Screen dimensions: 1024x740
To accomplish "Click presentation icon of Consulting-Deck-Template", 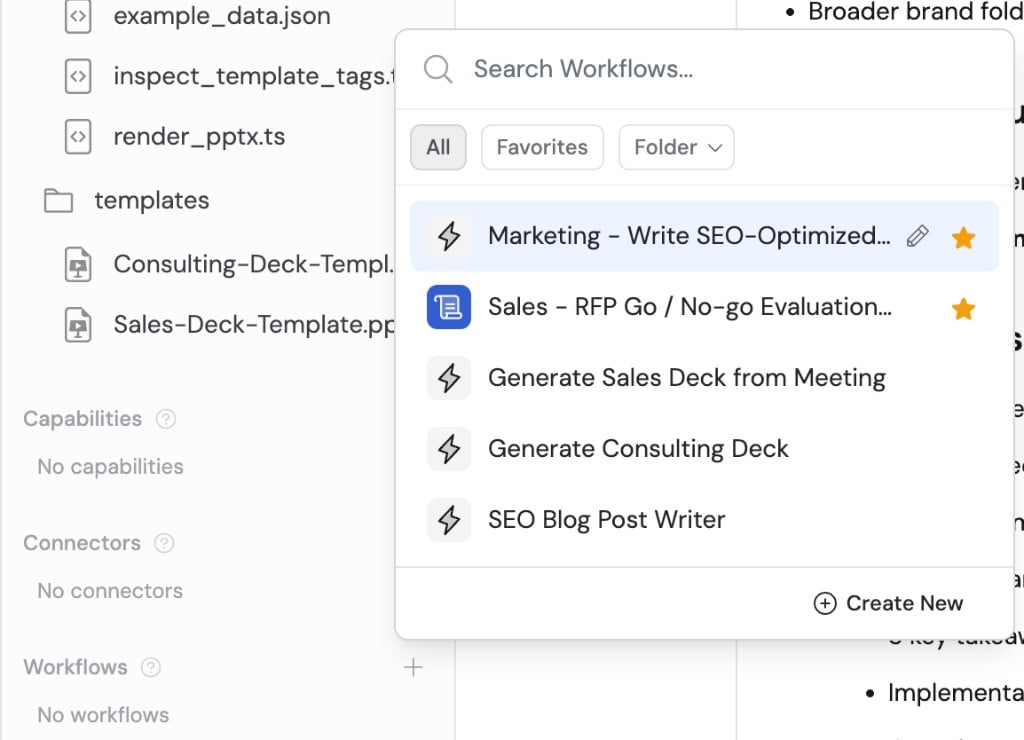I will pyautogui.click(x=78, y=265).
